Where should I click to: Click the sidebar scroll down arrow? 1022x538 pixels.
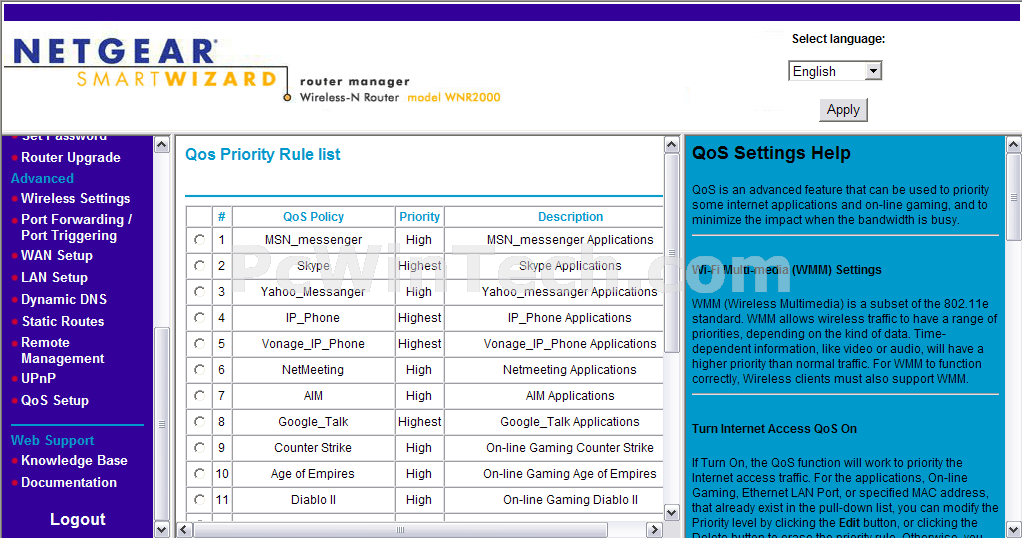pos(162,529)
